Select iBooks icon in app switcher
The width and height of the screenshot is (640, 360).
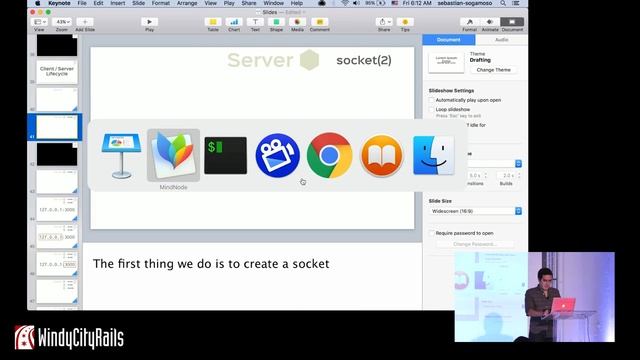[x=382, y=156]
